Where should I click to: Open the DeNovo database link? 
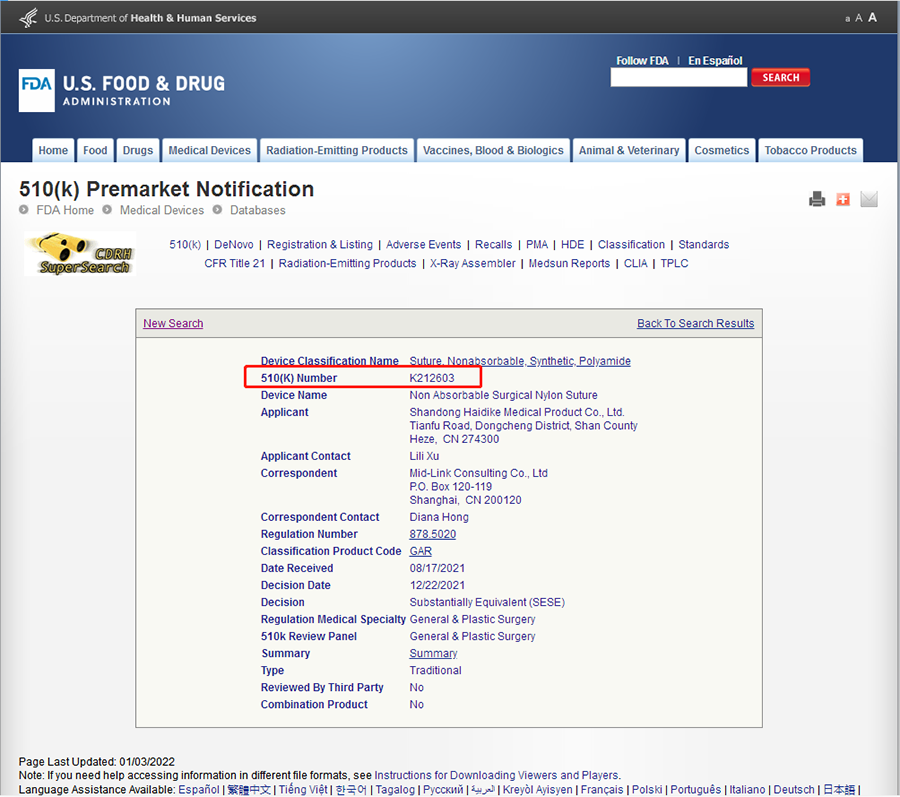(x=234, y=244)
